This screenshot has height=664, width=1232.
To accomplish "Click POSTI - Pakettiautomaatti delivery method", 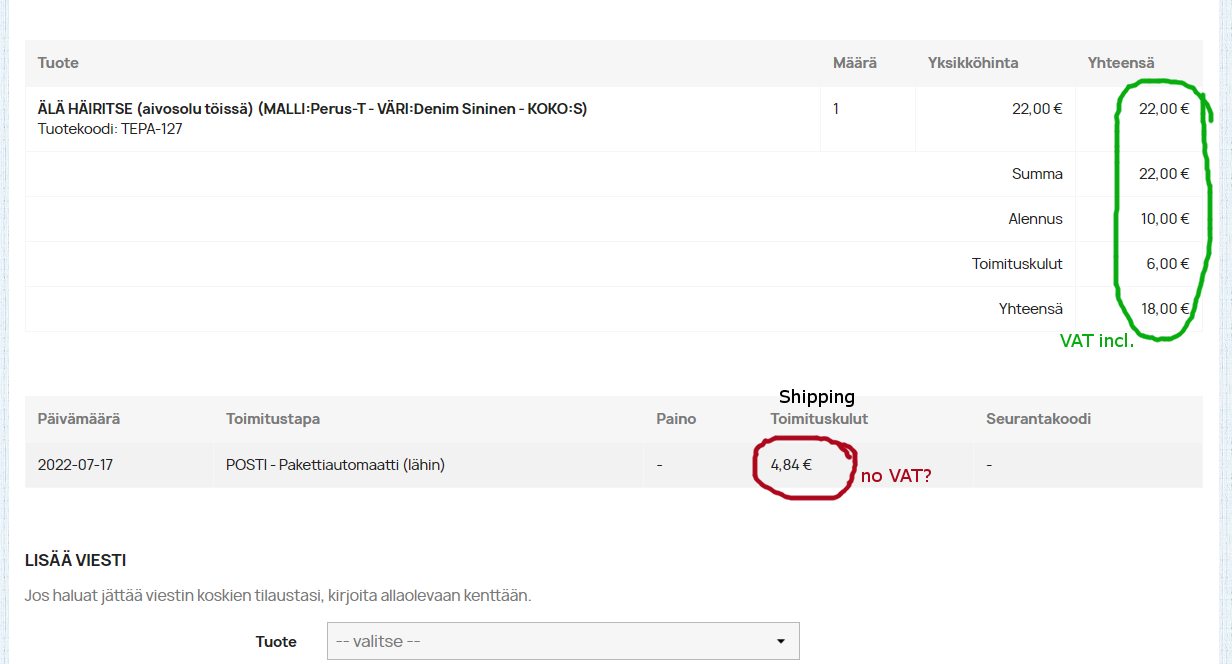I will pos(335,465).
